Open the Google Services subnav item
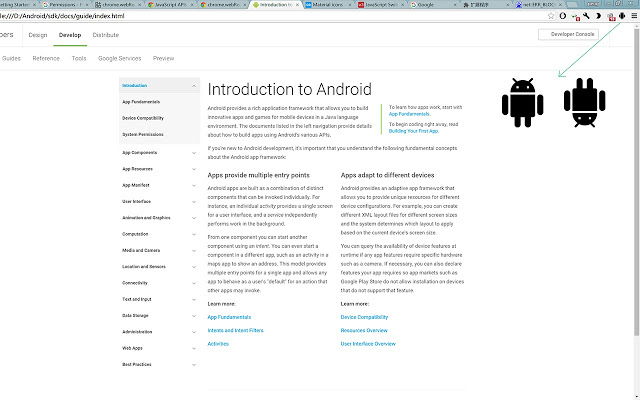640x400 pixels. point(120,58)
